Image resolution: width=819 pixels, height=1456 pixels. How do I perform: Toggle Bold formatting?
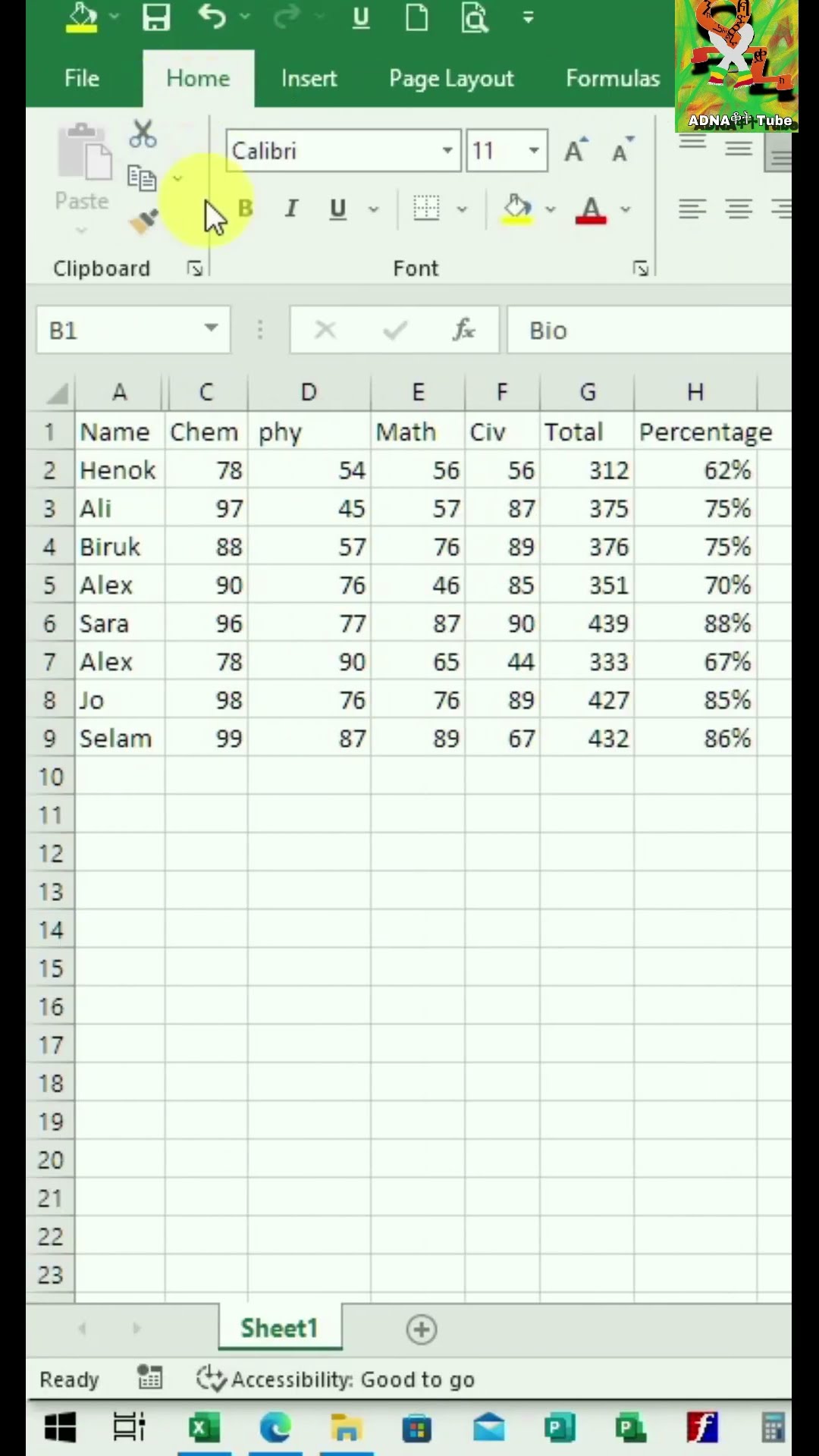pos(245,209)
